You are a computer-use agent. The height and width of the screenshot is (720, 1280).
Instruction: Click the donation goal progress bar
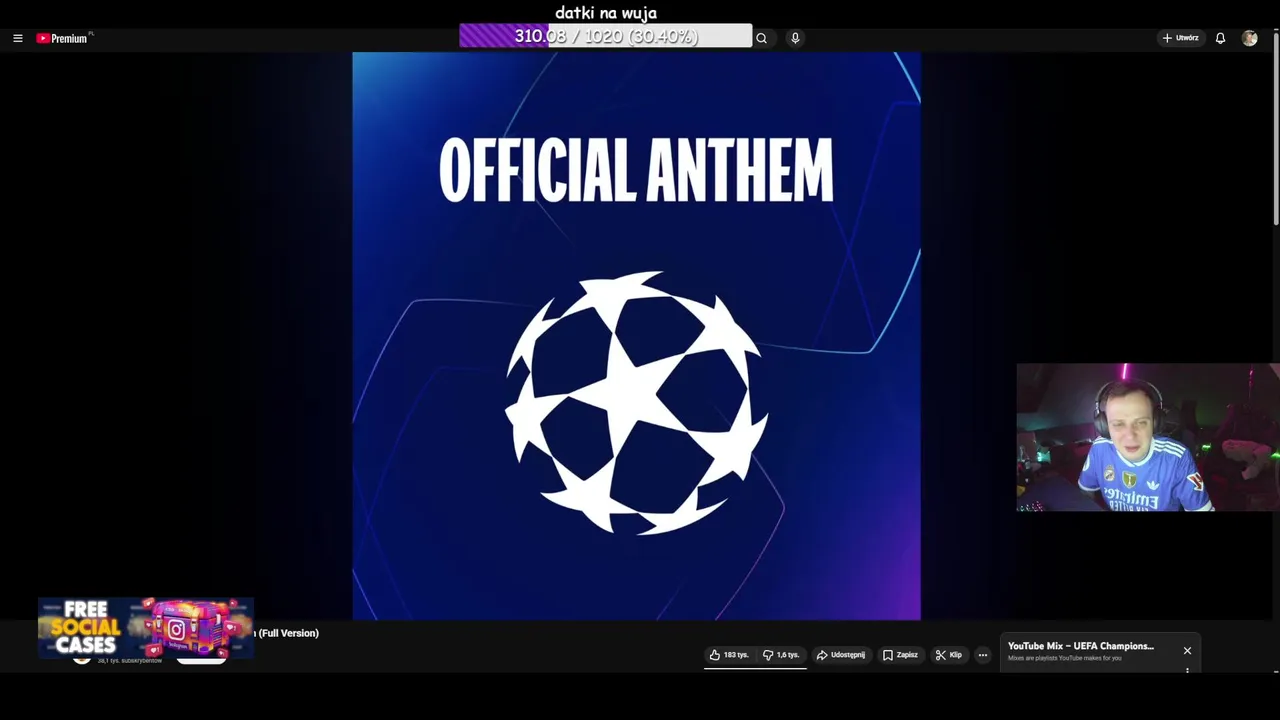(x=606, y=36)
